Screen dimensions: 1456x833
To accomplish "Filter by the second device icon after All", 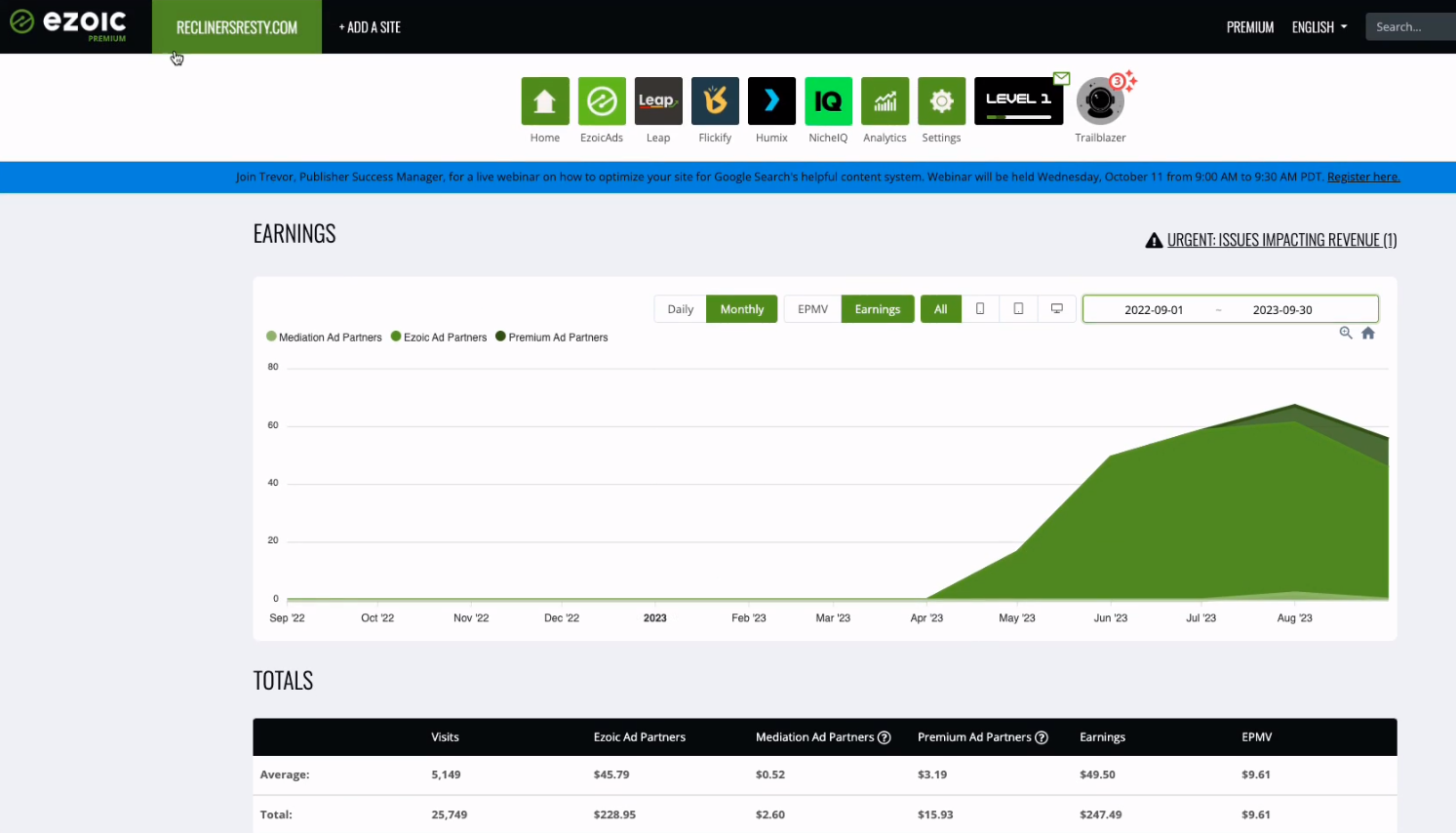I will (1018, 309).
